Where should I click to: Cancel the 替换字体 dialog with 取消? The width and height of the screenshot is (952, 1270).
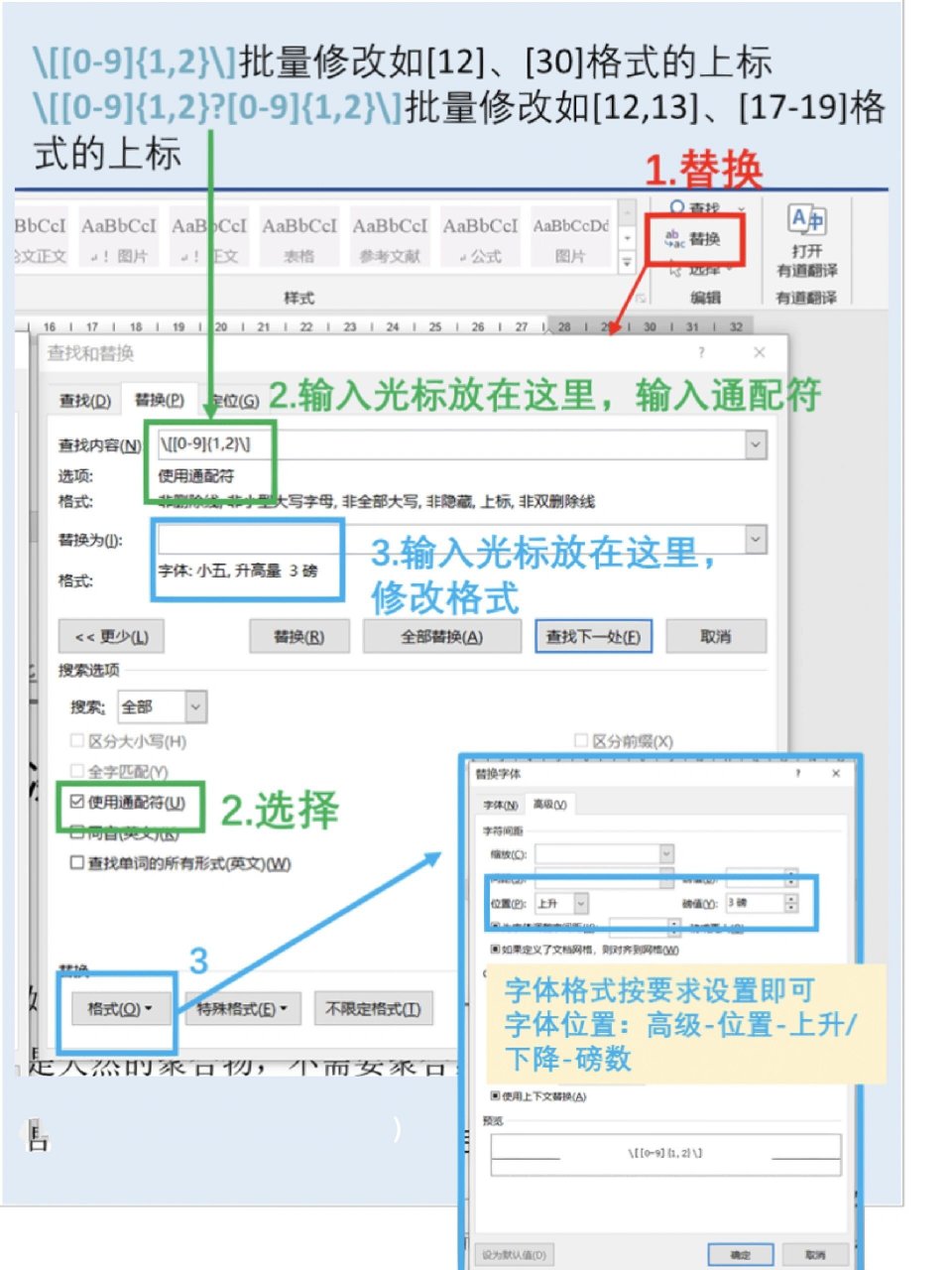tap(815, 1254)
